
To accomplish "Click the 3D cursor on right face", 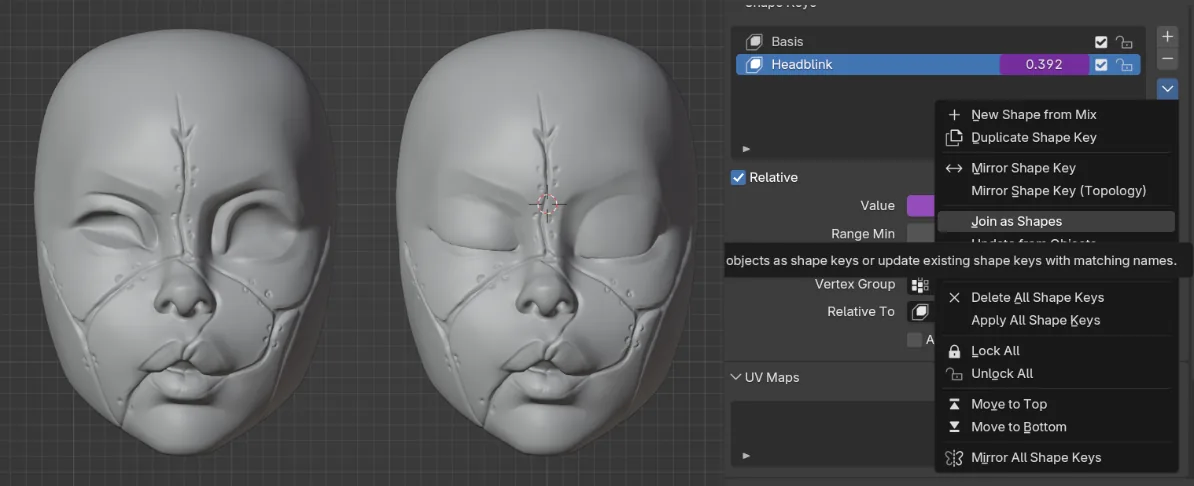I will (548, 203).
